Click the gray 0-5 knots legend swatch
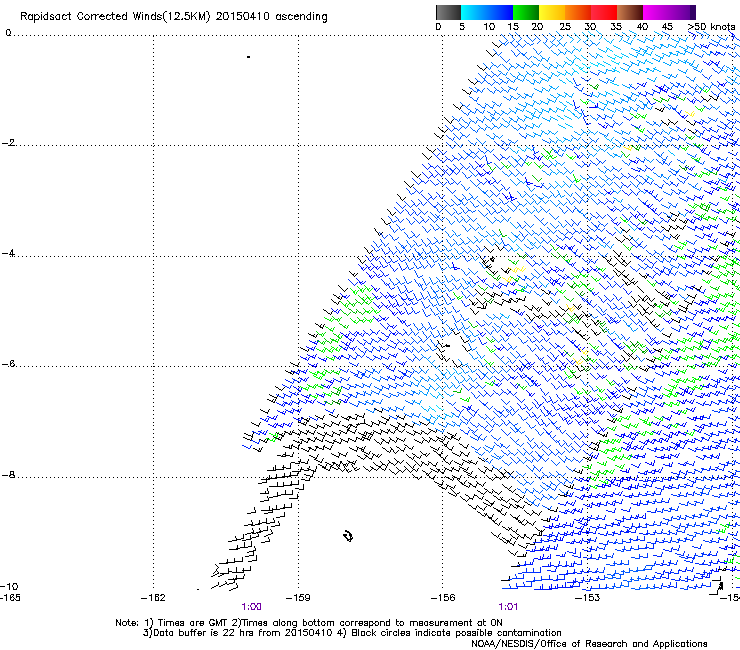Image resolution: width=740 pixels, height=650 pixels. [448, 12]
